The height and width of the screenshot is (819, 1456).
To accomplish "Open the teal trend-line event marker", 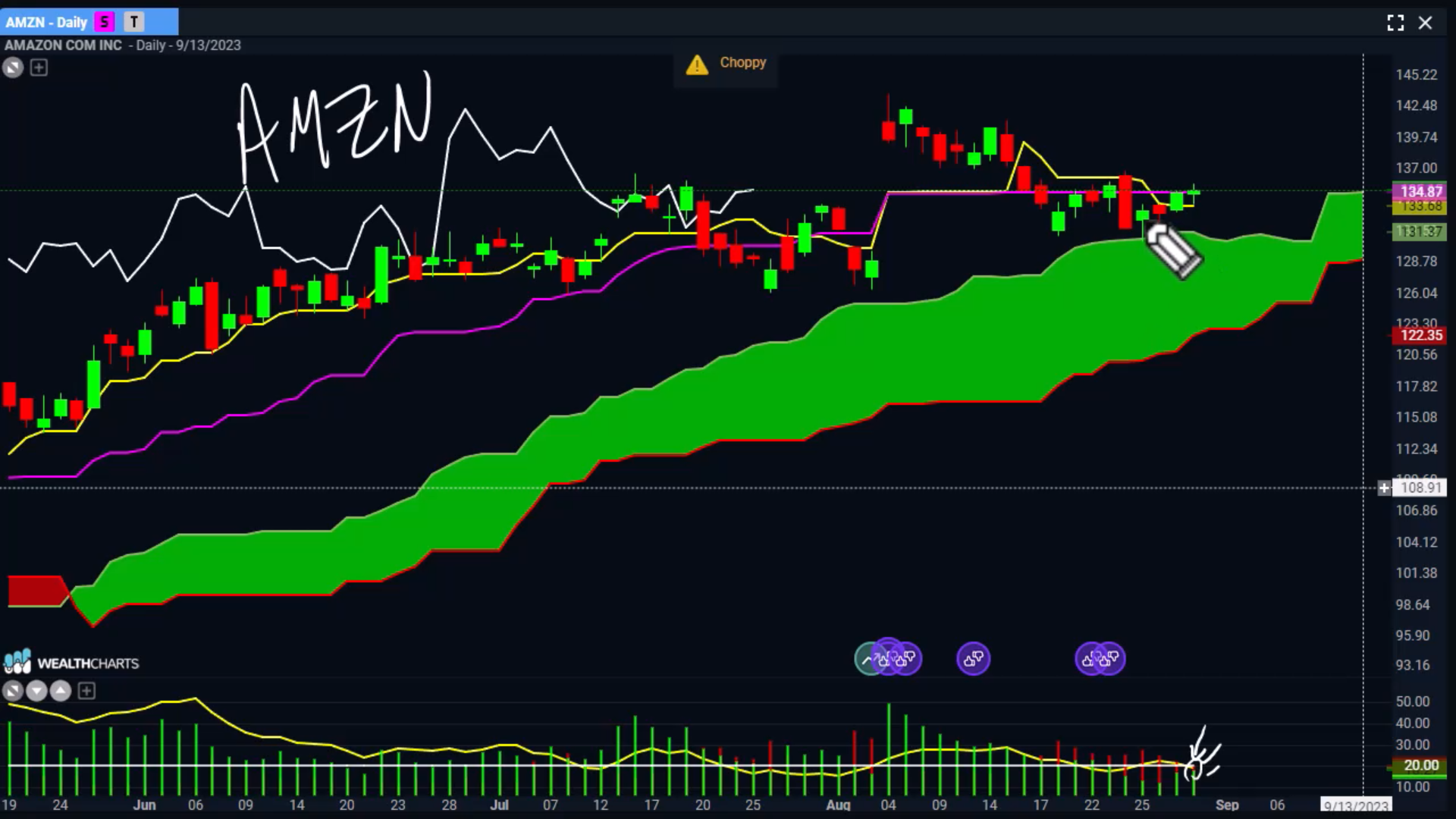I will [868, 659].
